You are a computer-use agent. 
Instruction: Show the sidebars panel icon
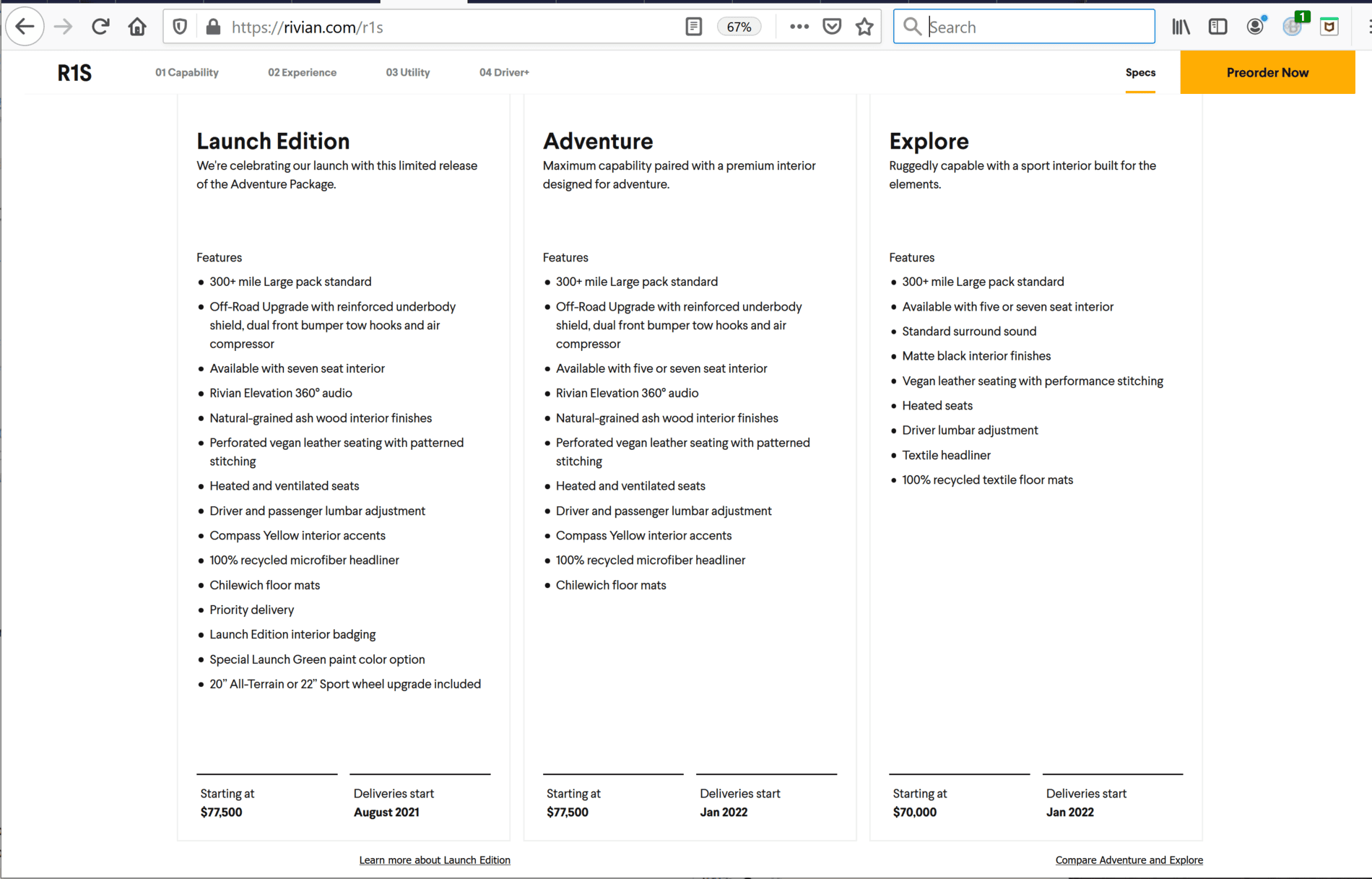click(x=1218, y=27)
